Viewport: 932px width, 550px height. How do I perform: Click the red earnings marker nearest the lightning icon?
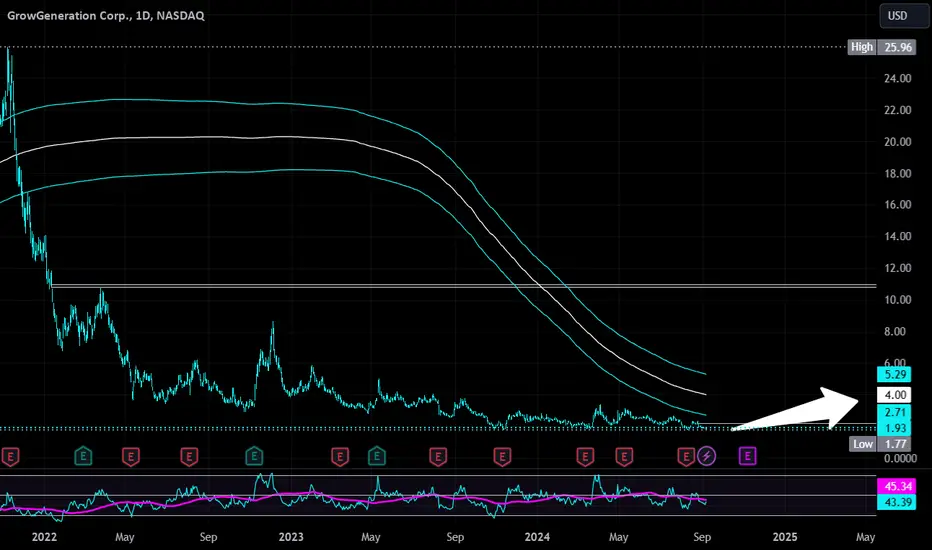tap(686, 456)
